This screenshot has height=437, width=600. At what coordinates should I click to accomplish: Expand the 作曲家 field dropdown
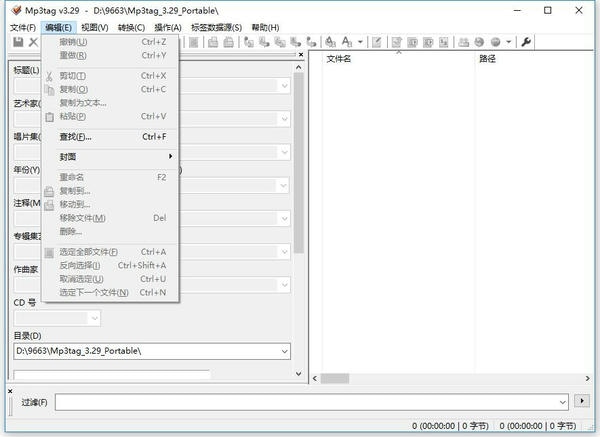pos(284,285)
